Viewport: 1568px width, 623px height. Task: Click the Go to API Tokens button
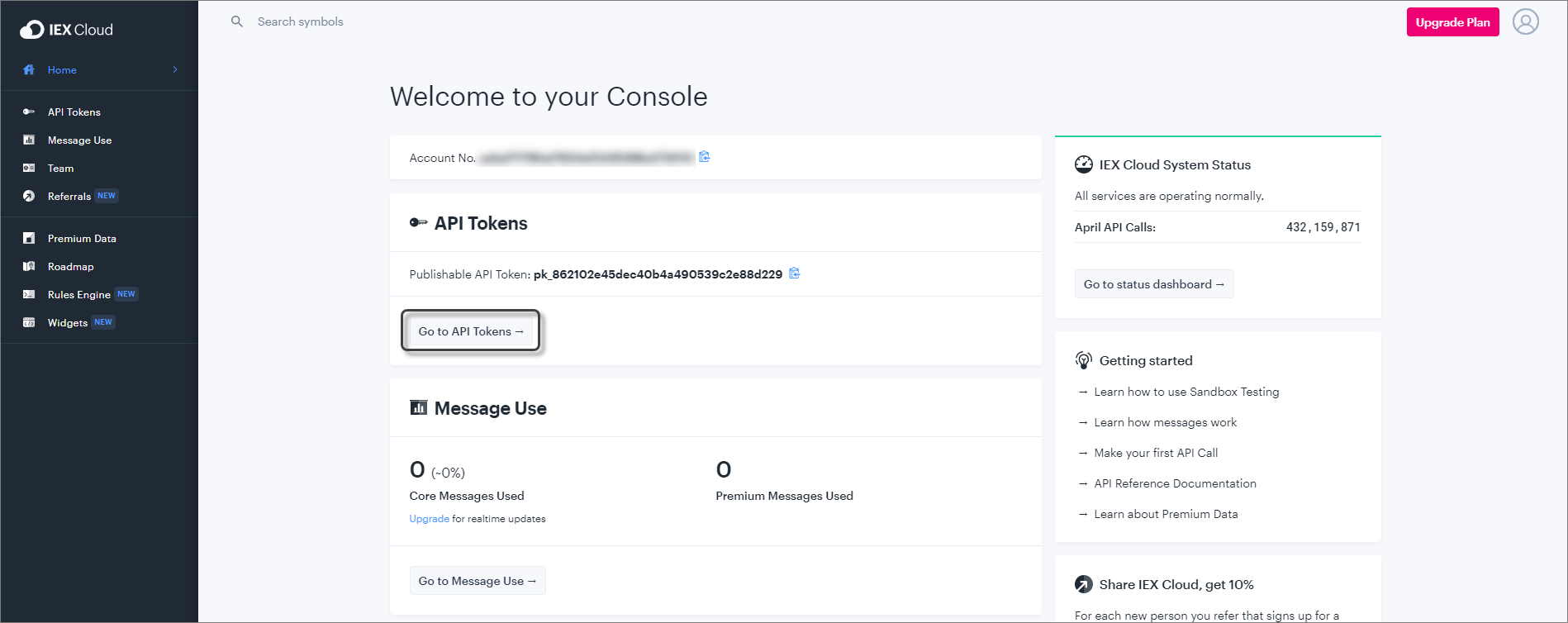tap(471, 331)
